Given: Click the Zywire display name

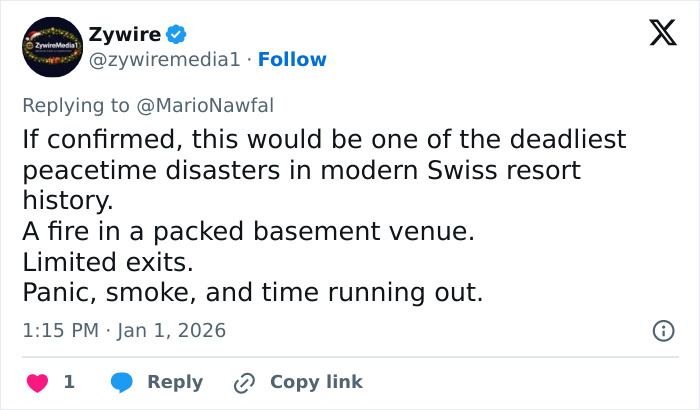Looking at the screenshot, I should pos(123,34).
